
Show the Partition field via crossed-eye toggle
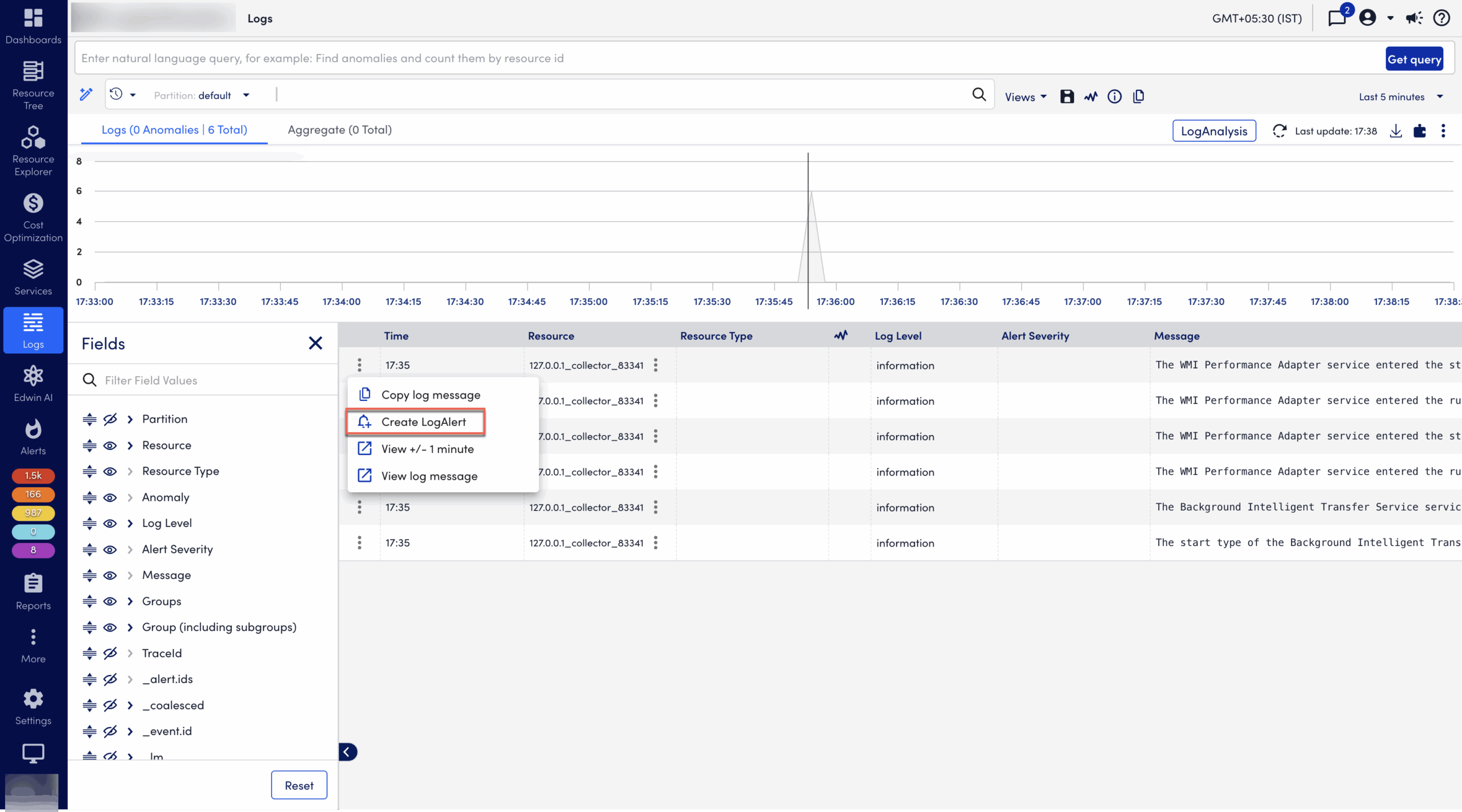click(x=110, y=419)
